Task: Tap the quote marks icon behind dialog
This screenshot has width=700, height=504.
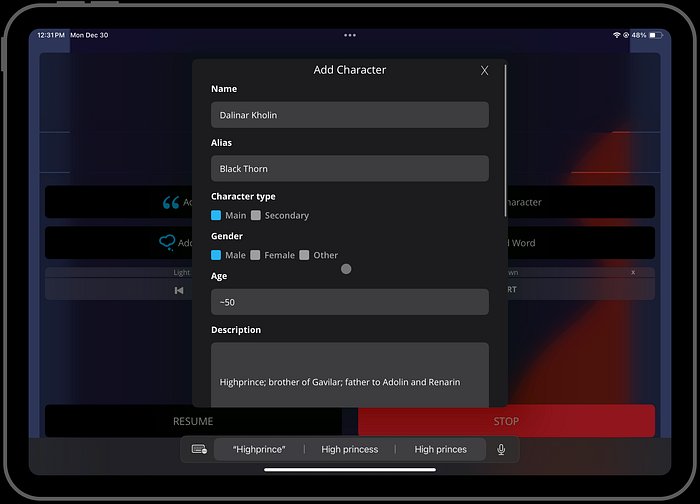Action: (x=171, y=203)
